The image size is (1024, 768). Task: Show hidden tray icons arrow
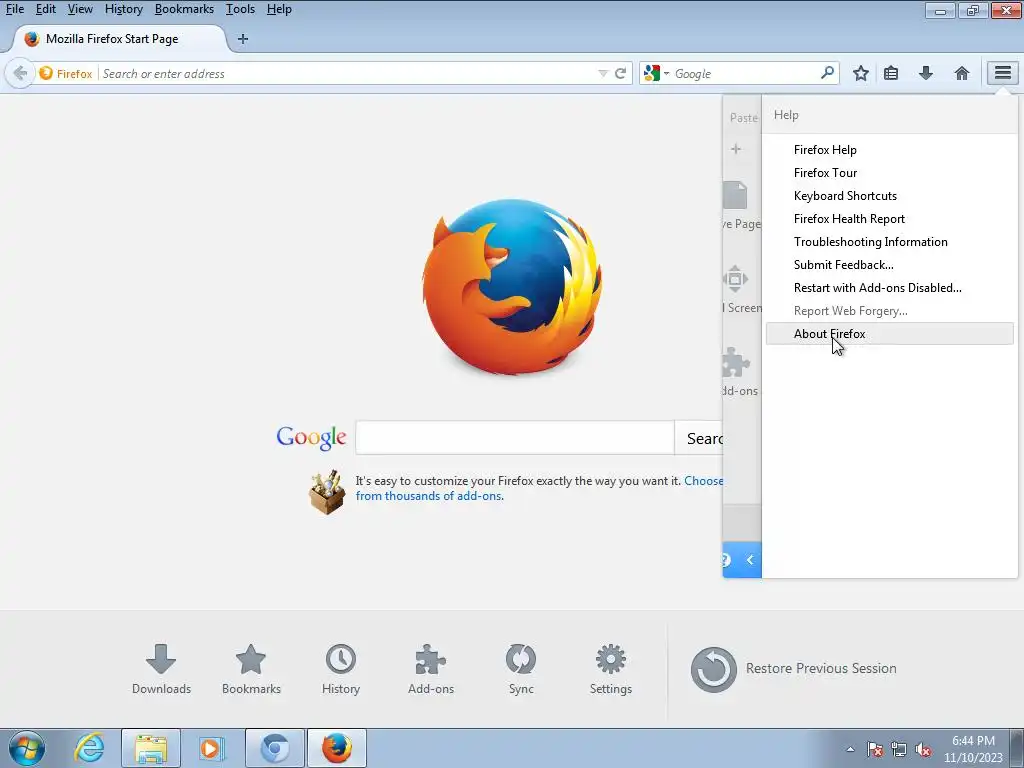pos(850,749)
